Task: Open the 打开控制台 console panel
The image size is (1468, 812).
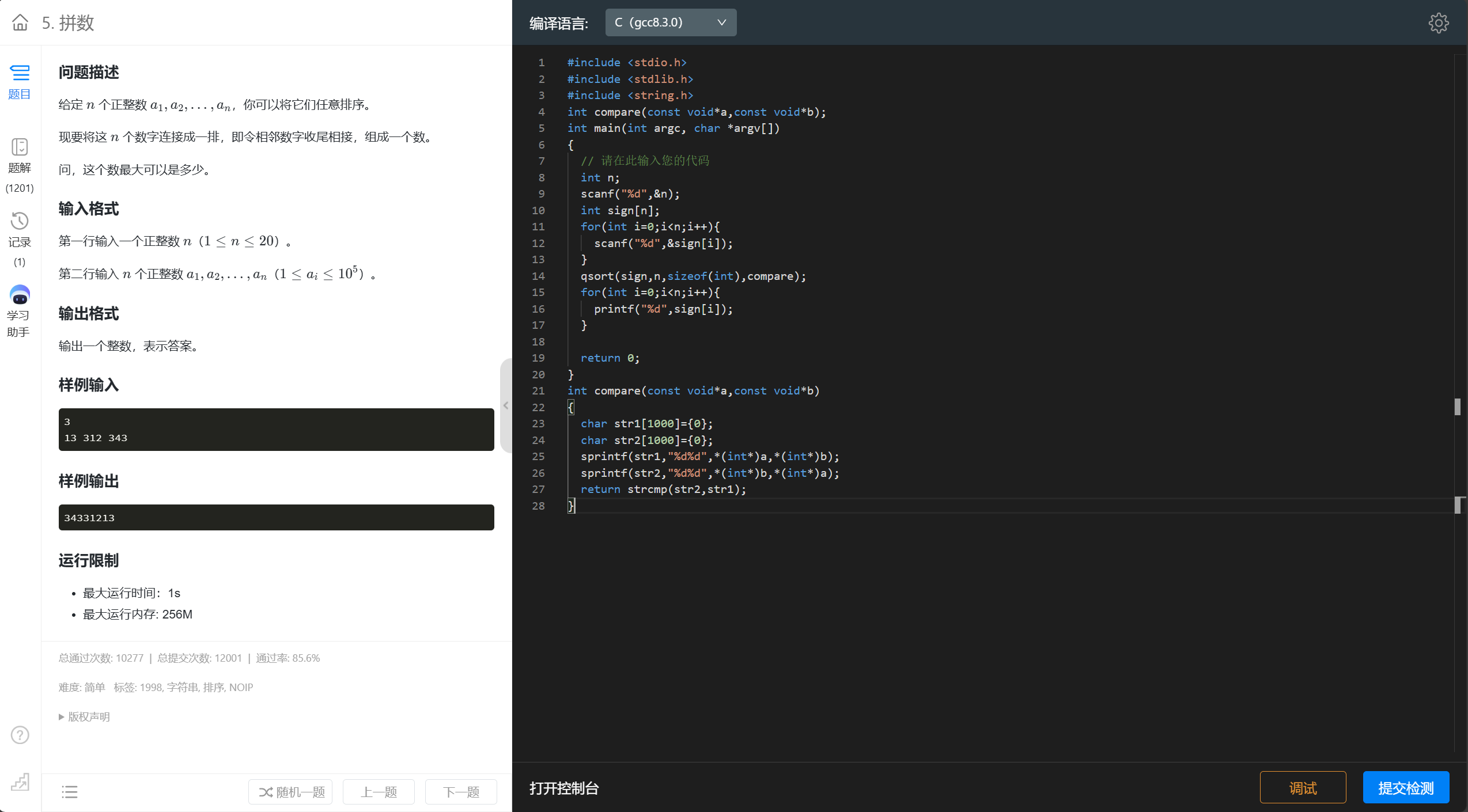Action: click(564, 788)
